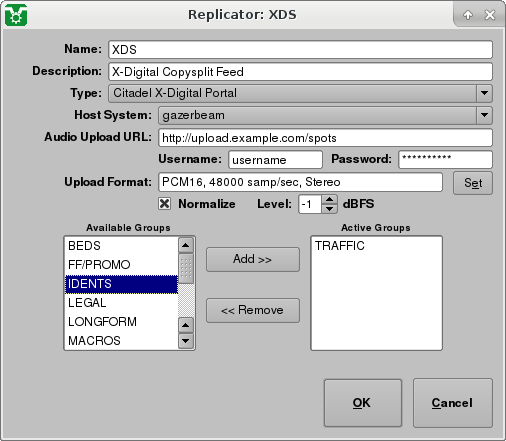
Task: Click the Available Groups scrollbar handle
Action: point(186,269)
